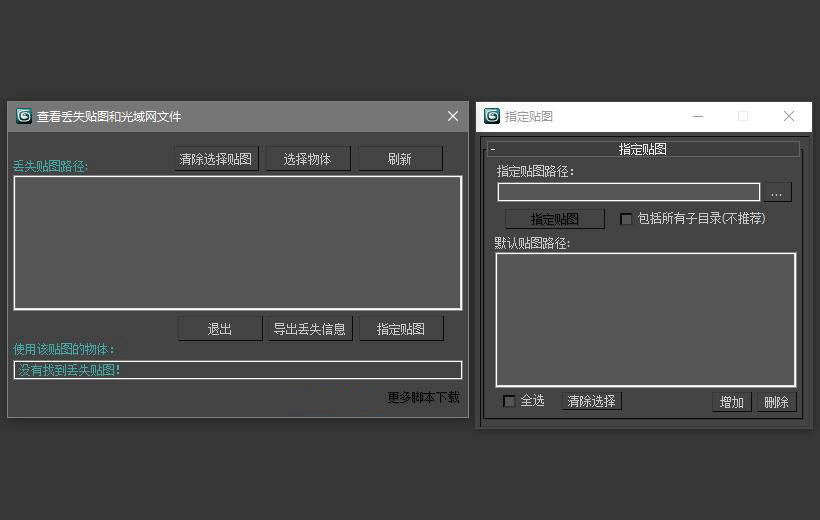
Task: Click the 3ds Max icon in 指定贴图 title bar
Action: (x=492, y=116)
